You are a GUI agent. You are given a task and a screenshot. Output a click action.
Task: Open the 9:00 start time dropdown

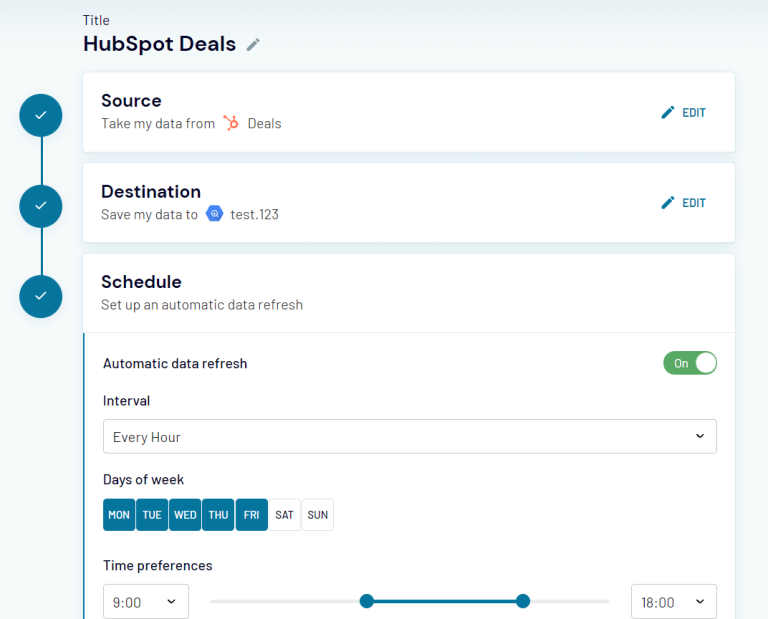[146, 602]
